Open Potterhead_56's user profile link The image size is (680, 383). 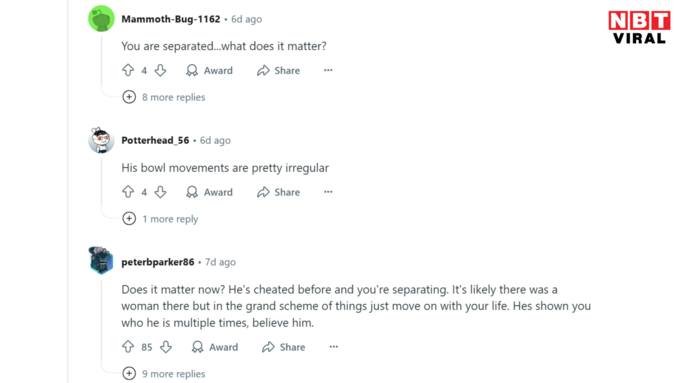click(x=155, y=140)
